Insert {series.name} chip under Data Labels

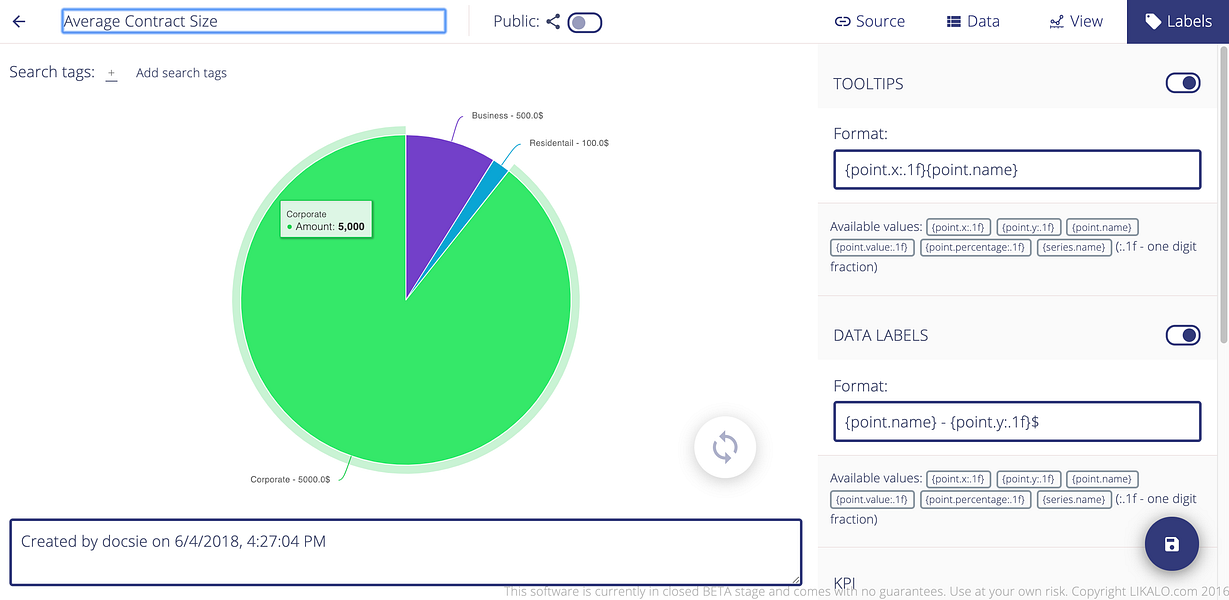coord(1073,499)
